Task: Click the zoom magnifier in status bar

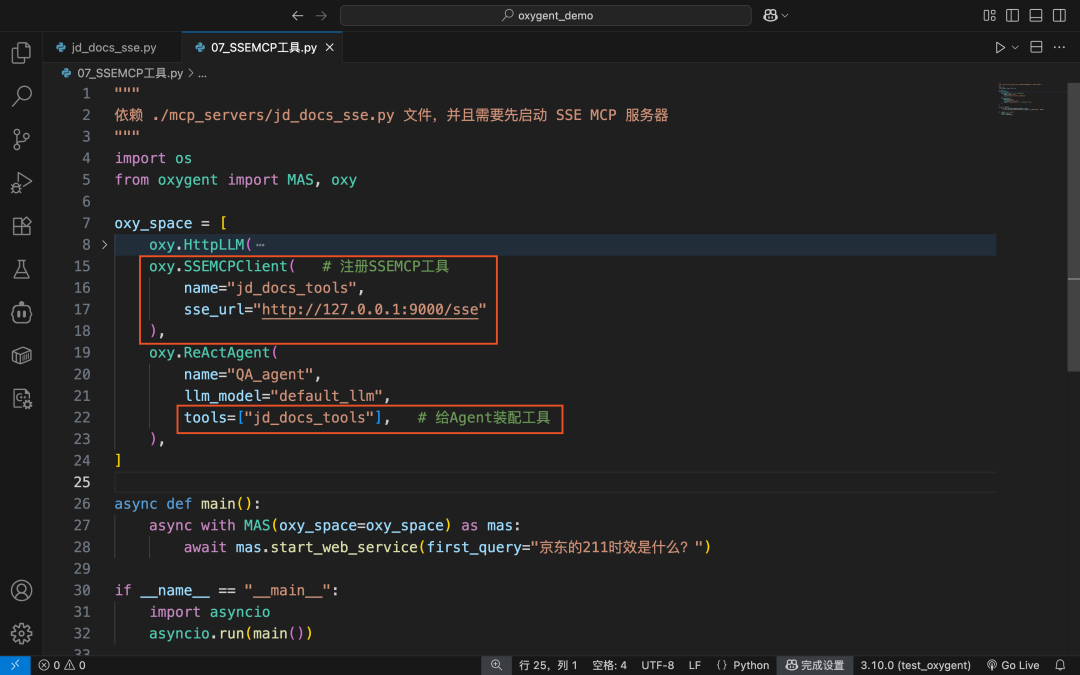Action: (x=496, y=665)
